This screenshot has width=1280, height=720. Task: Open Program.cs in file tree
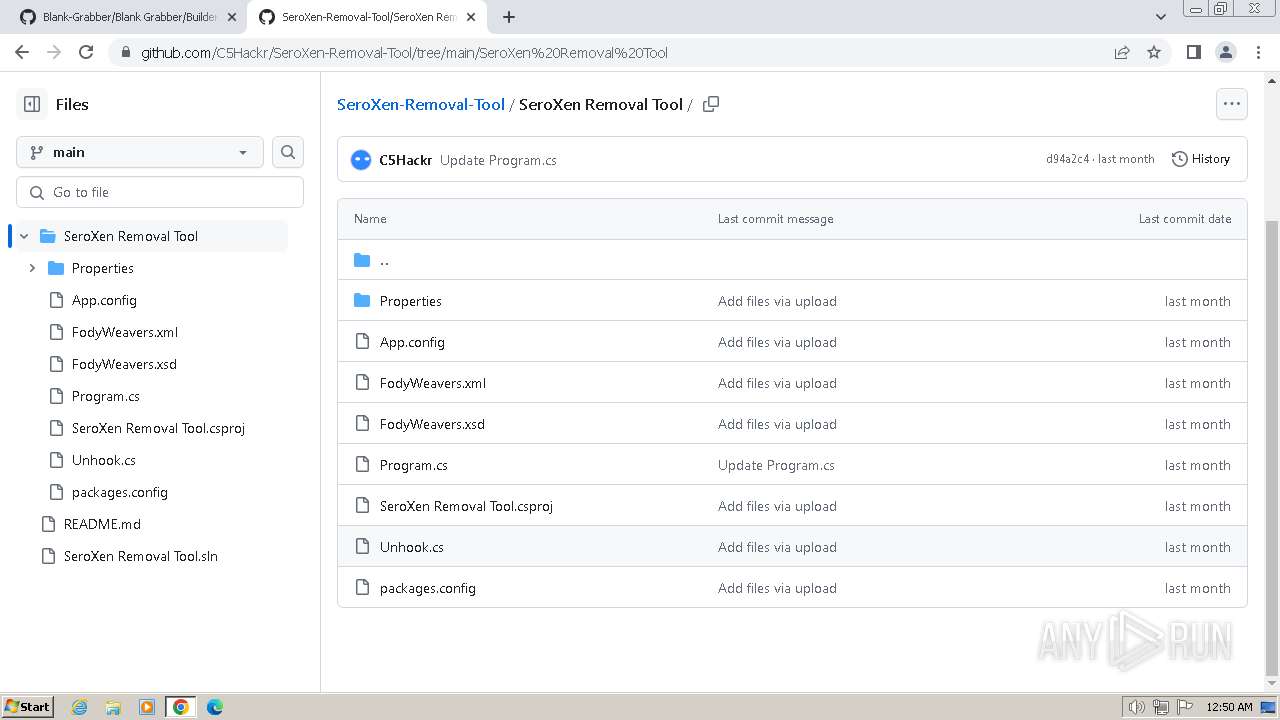(x=105, y=396)
